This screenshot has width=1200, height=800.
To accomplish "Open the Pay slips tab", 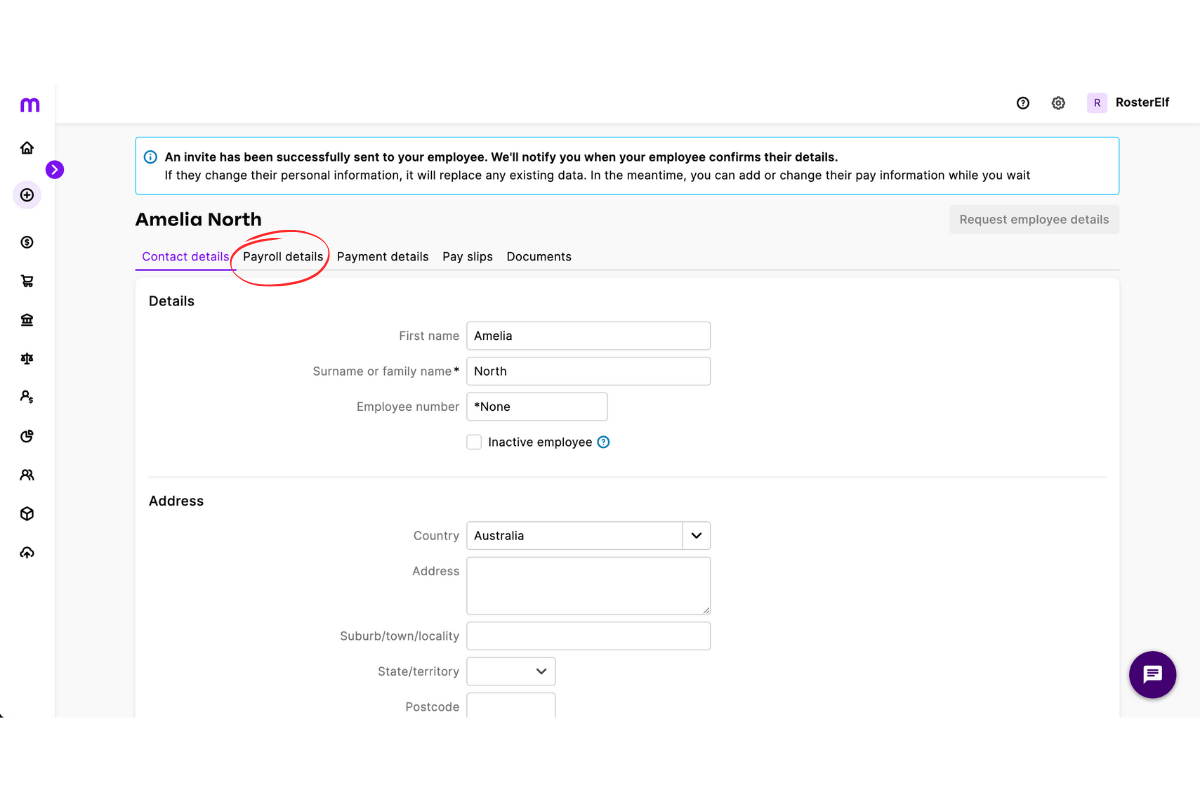I will [467, 256].
